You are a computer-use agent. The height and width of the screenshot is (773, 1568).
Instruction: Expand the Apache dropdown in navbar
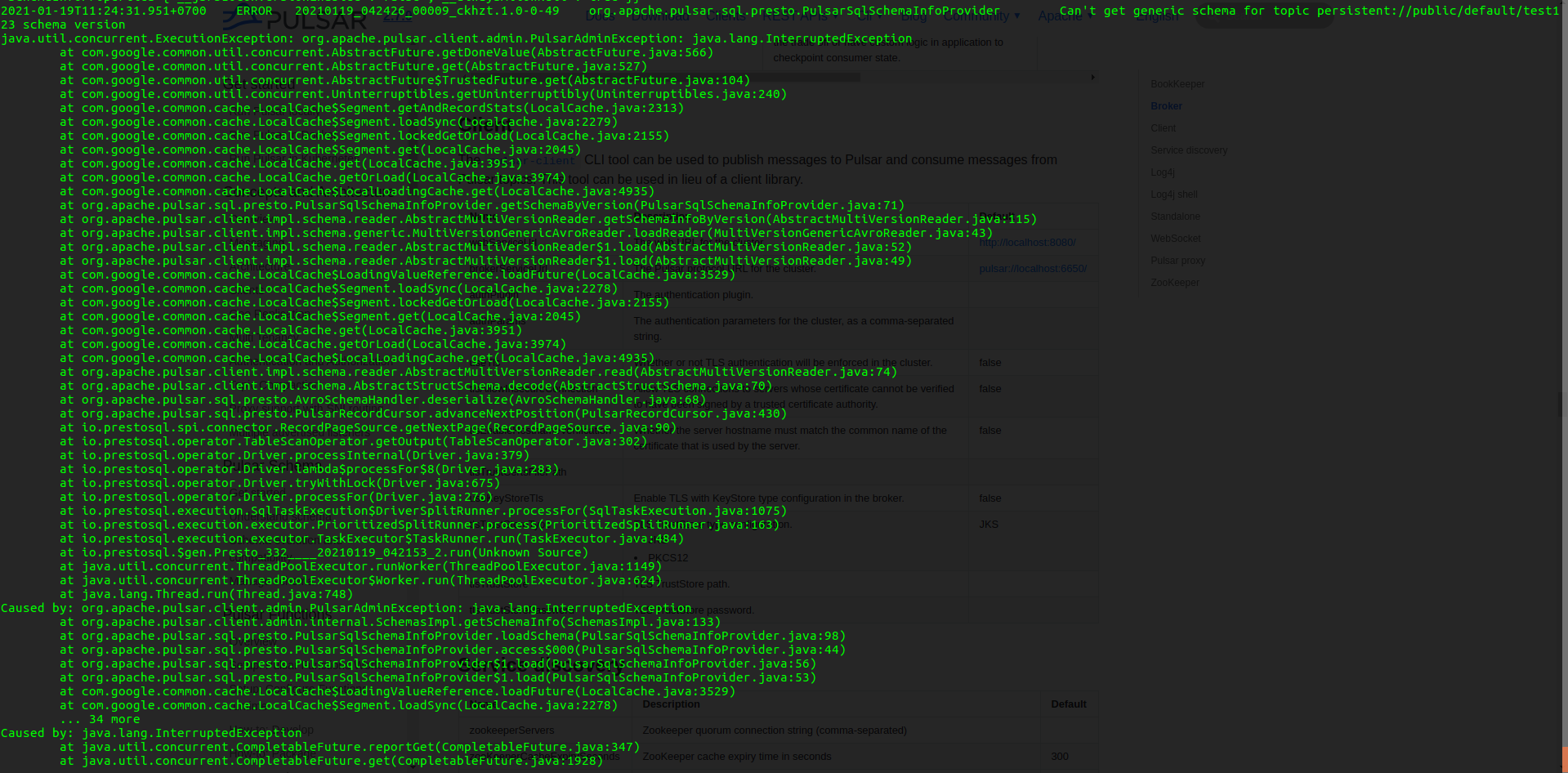(1065, 16)
